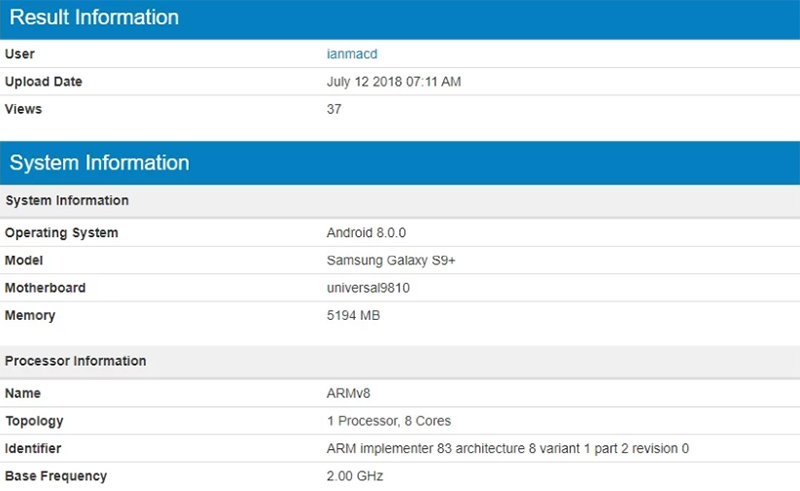Image resolution: width=800 pixels, height=491 pixels.
Task: Open the ianmacd user profile link
Action: click(352, 54)
